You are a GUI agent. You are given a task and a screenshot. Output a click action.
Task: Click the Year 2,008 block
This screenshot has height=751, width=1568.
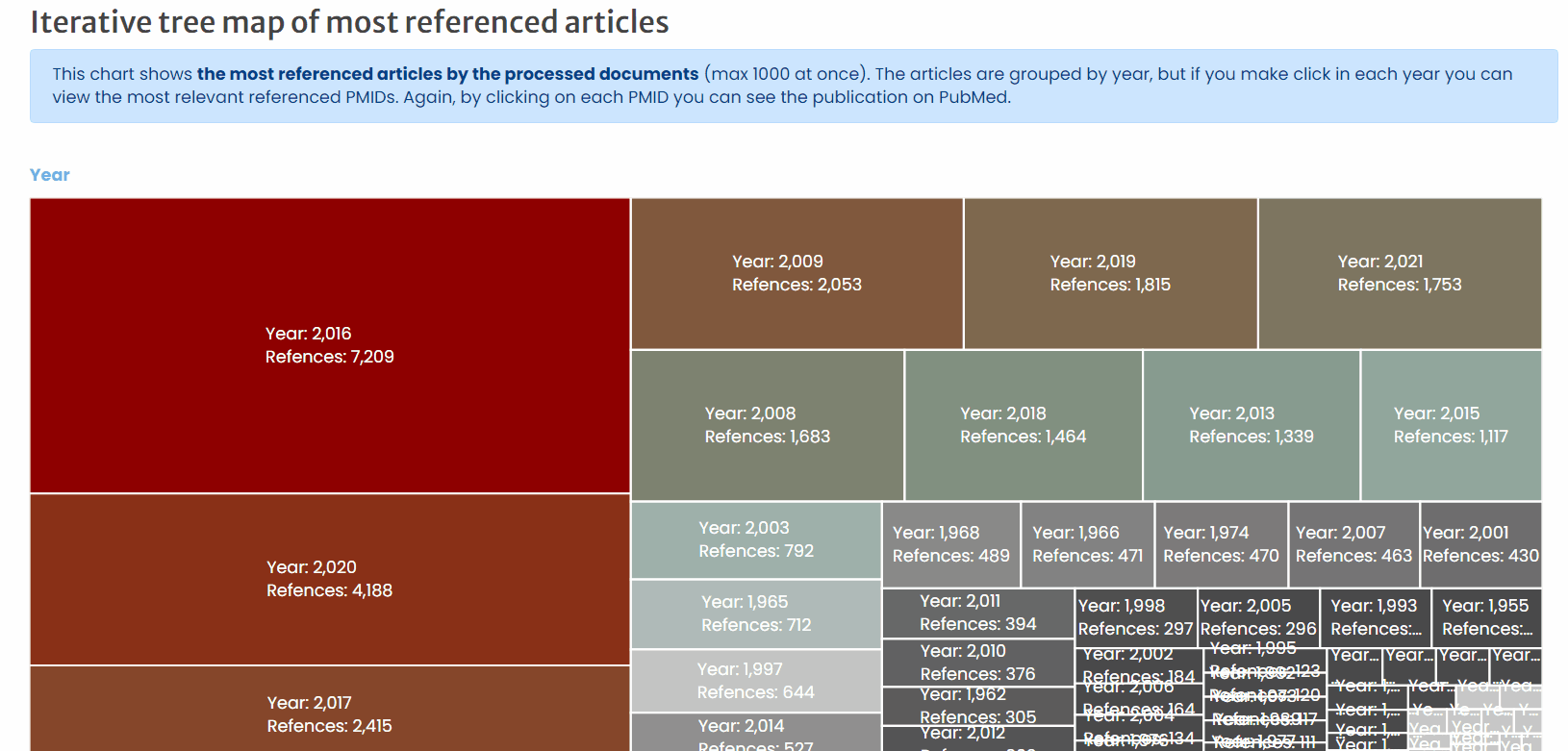pyautogui.click(x=768, y=425)
